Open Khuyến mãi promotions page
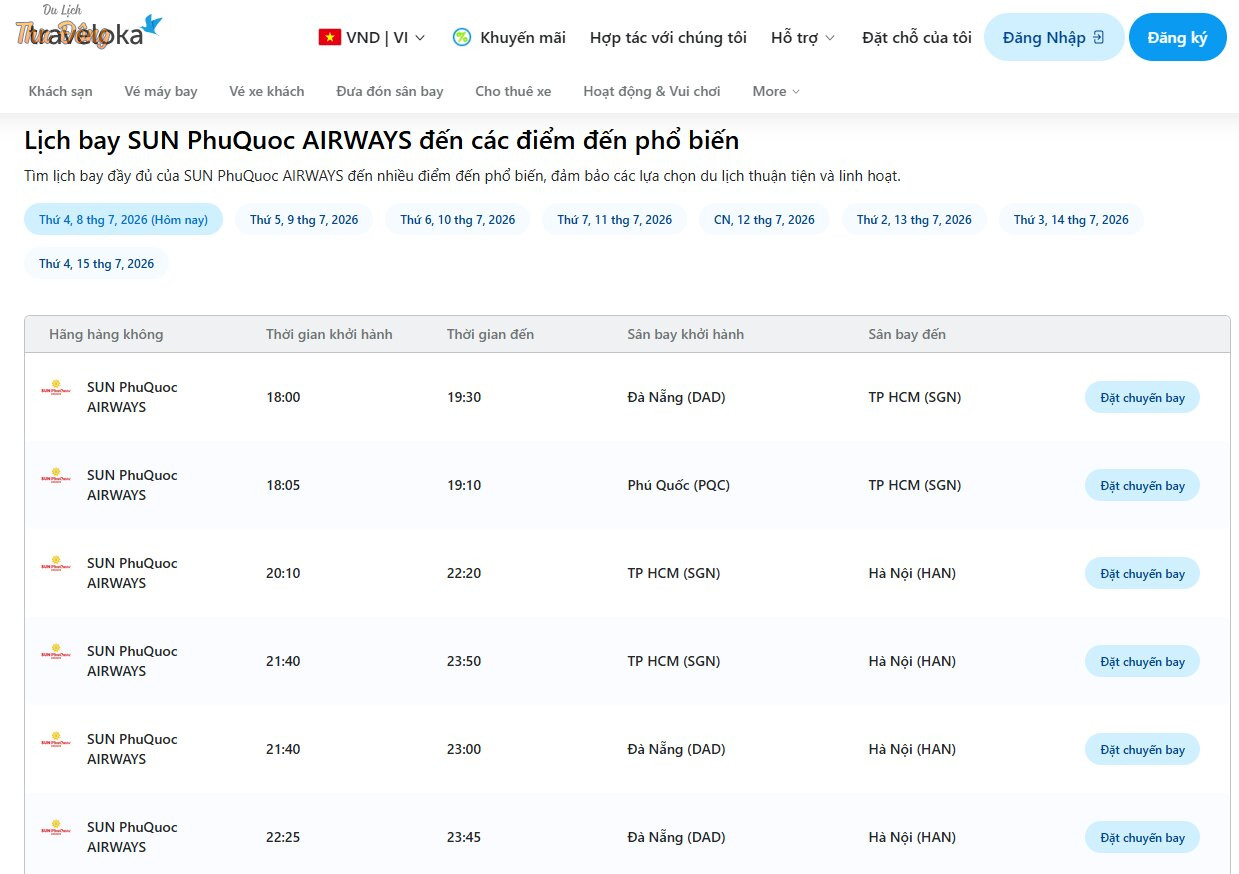The width and height of the screenshot is (1239, 874). click(509, 37)
